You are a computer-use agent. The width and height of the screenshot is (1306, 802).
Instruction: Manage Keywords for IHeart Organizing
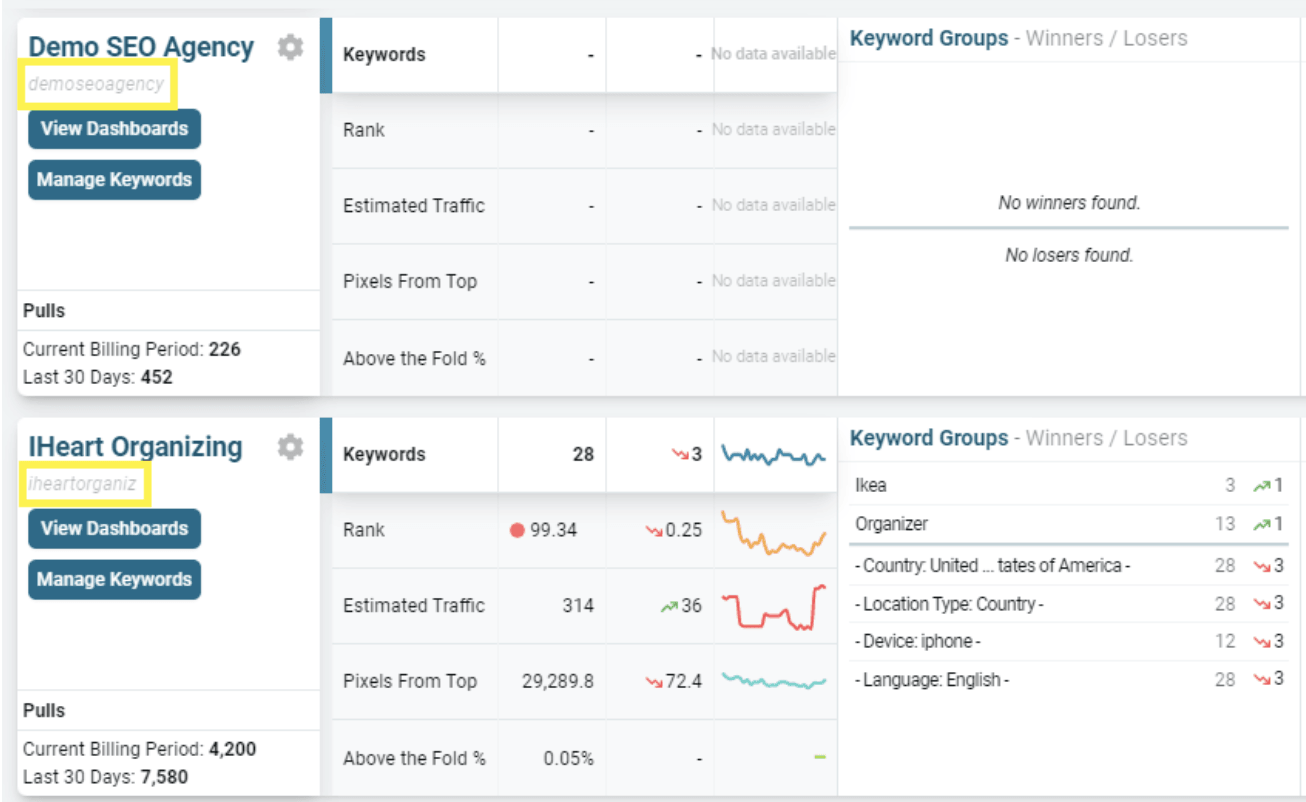pyautogui.click(x=114, y=579)
